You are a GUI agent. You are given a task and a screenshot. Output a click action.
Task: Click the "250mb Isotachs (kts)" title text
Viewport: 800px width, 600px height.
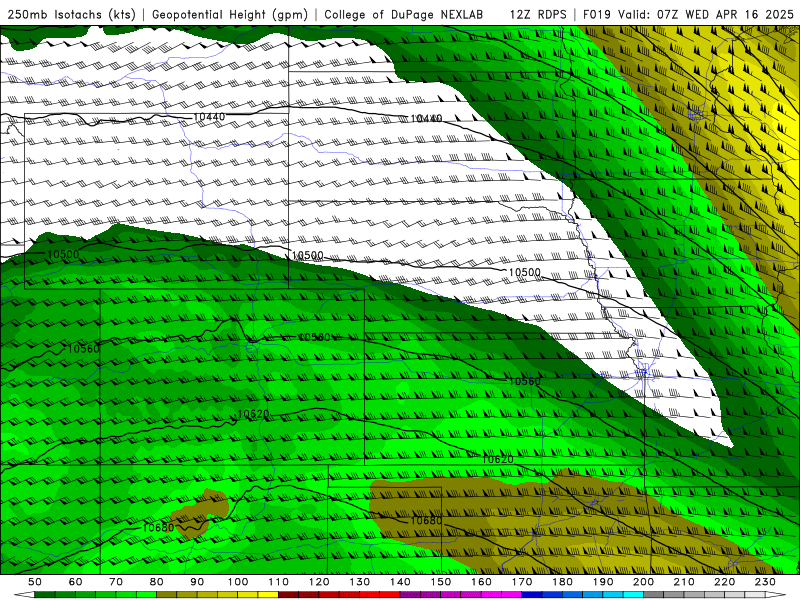(72, 14)
